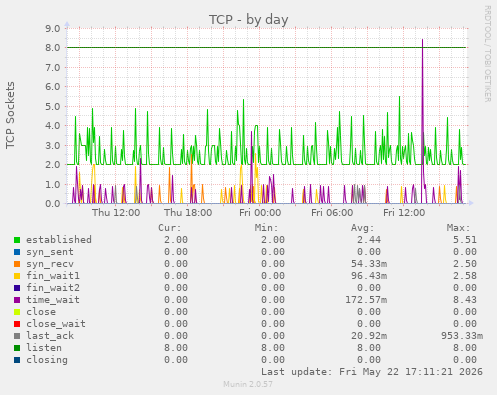Click the 'Fri 12:00' time axis label
The width and height of the screenshot is (497, 395).
tap(404, 213)
